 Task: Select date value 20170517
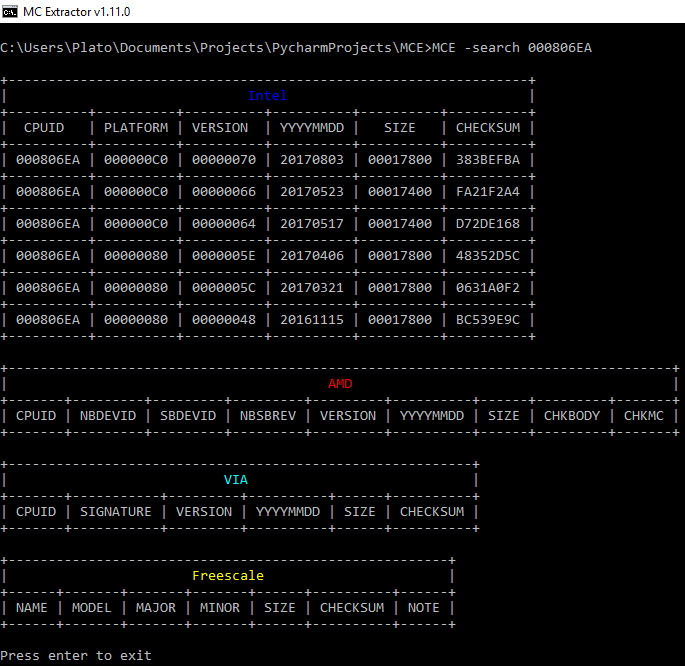312,224
